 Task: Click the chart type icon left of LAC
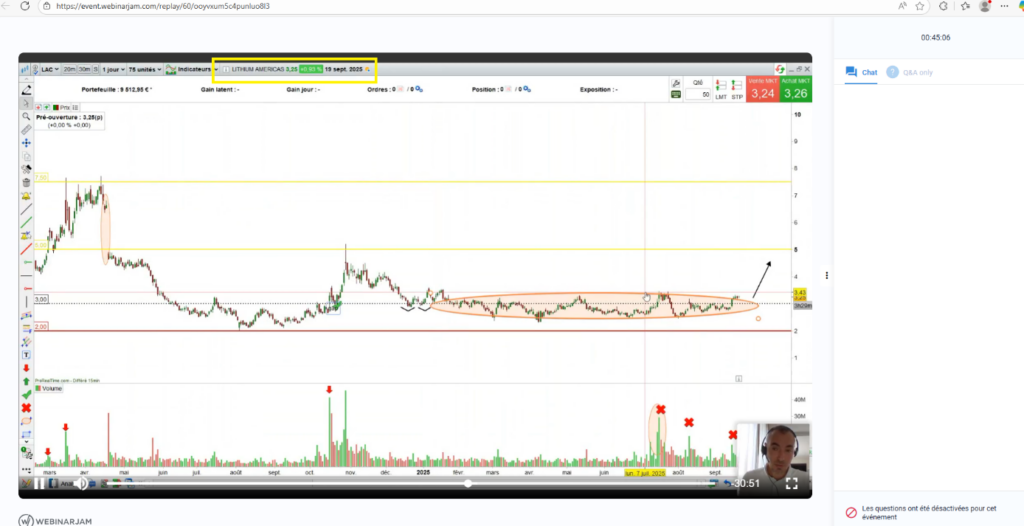[x=25, y=69]
